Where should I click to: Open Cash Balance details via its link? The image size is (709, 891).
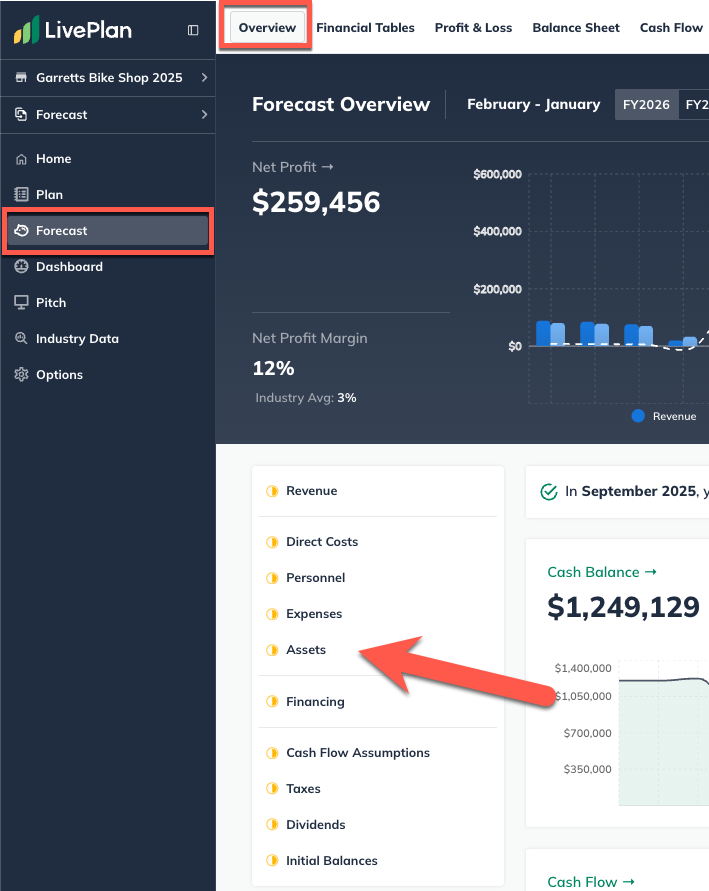[602, 572]
